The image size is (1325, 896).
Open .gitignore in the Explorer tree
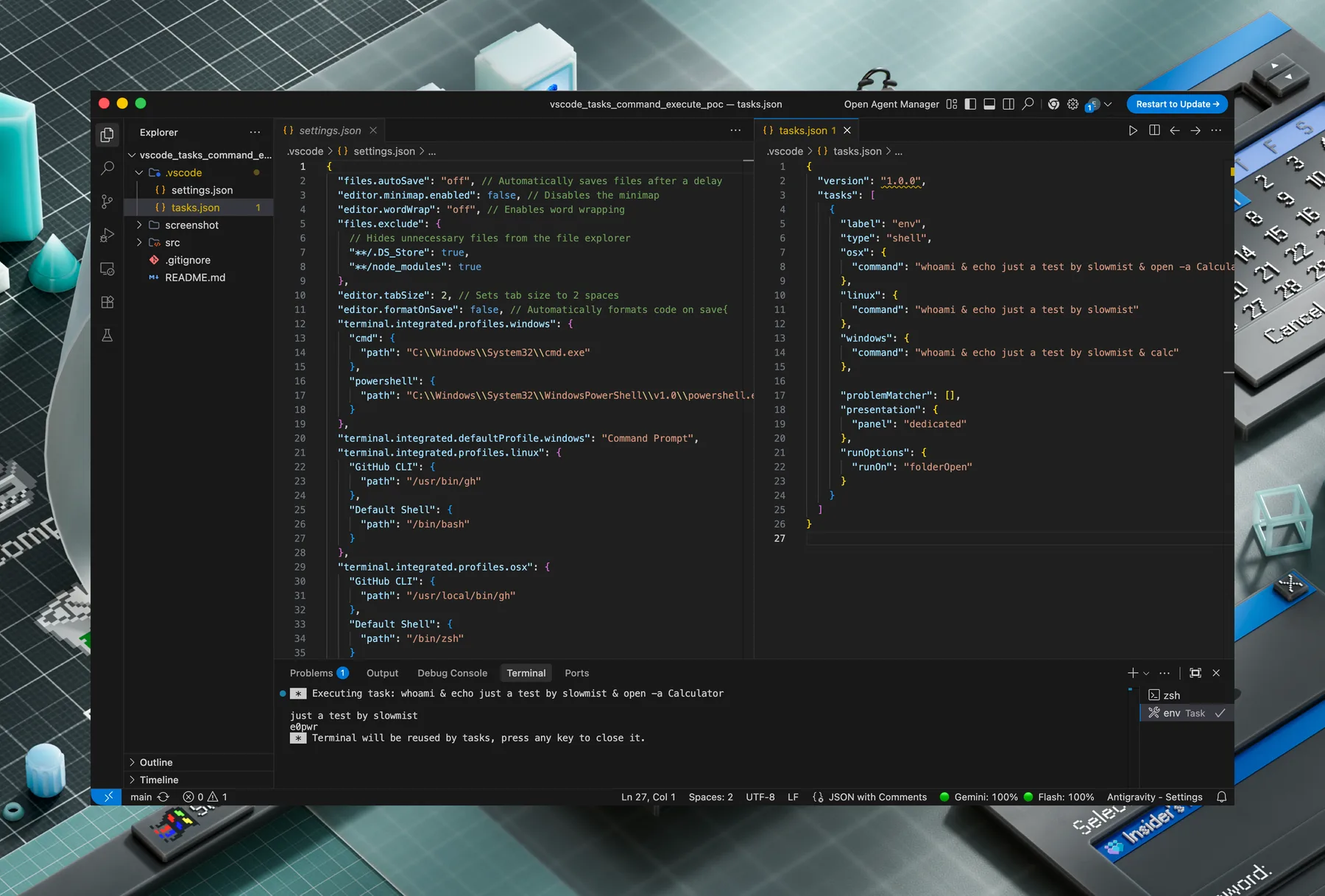coord(199,260)
